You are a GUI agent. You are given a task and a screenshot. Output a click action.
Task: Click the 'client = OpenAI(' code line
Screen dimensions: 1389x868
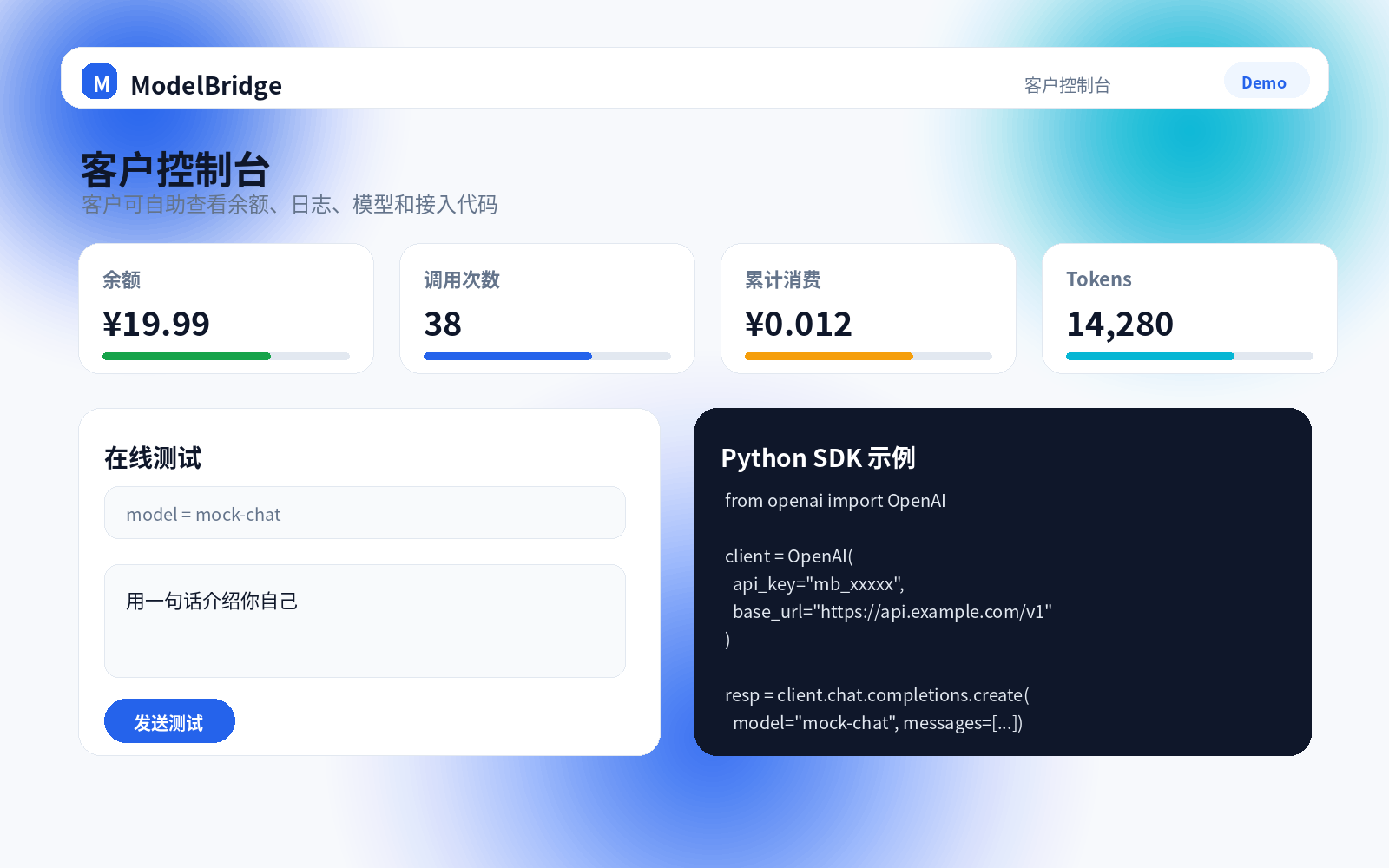tap(789, 556)
